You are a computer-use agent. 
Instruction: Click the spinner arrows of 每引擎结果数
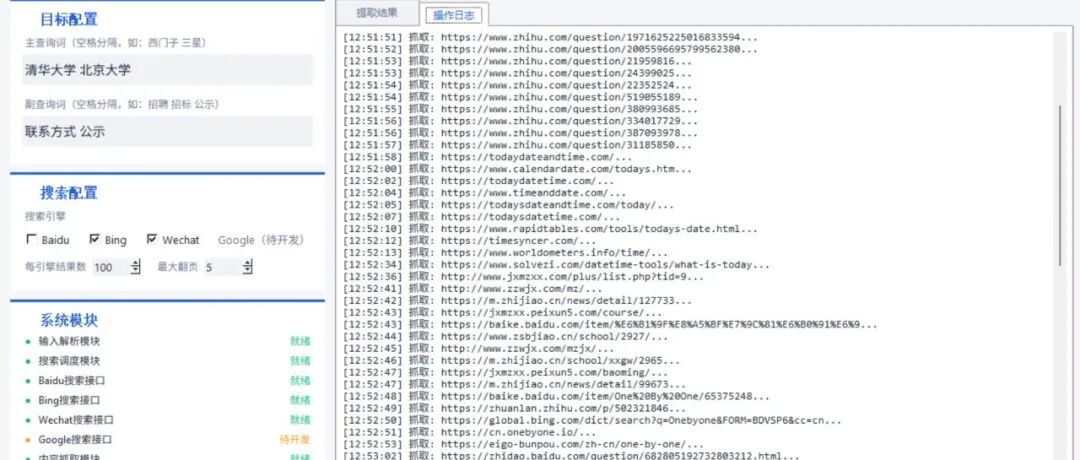(136, 267)
